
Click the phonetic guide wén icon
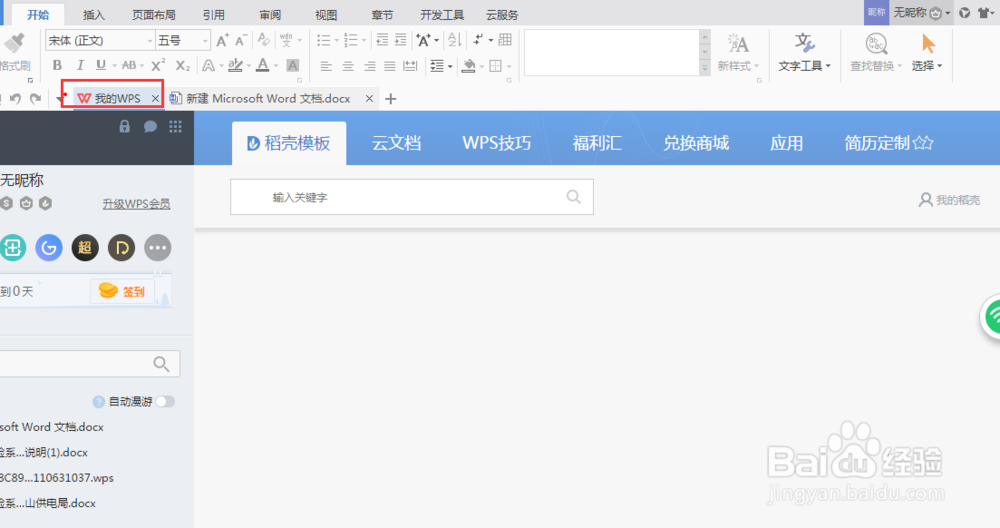point(286,40)
